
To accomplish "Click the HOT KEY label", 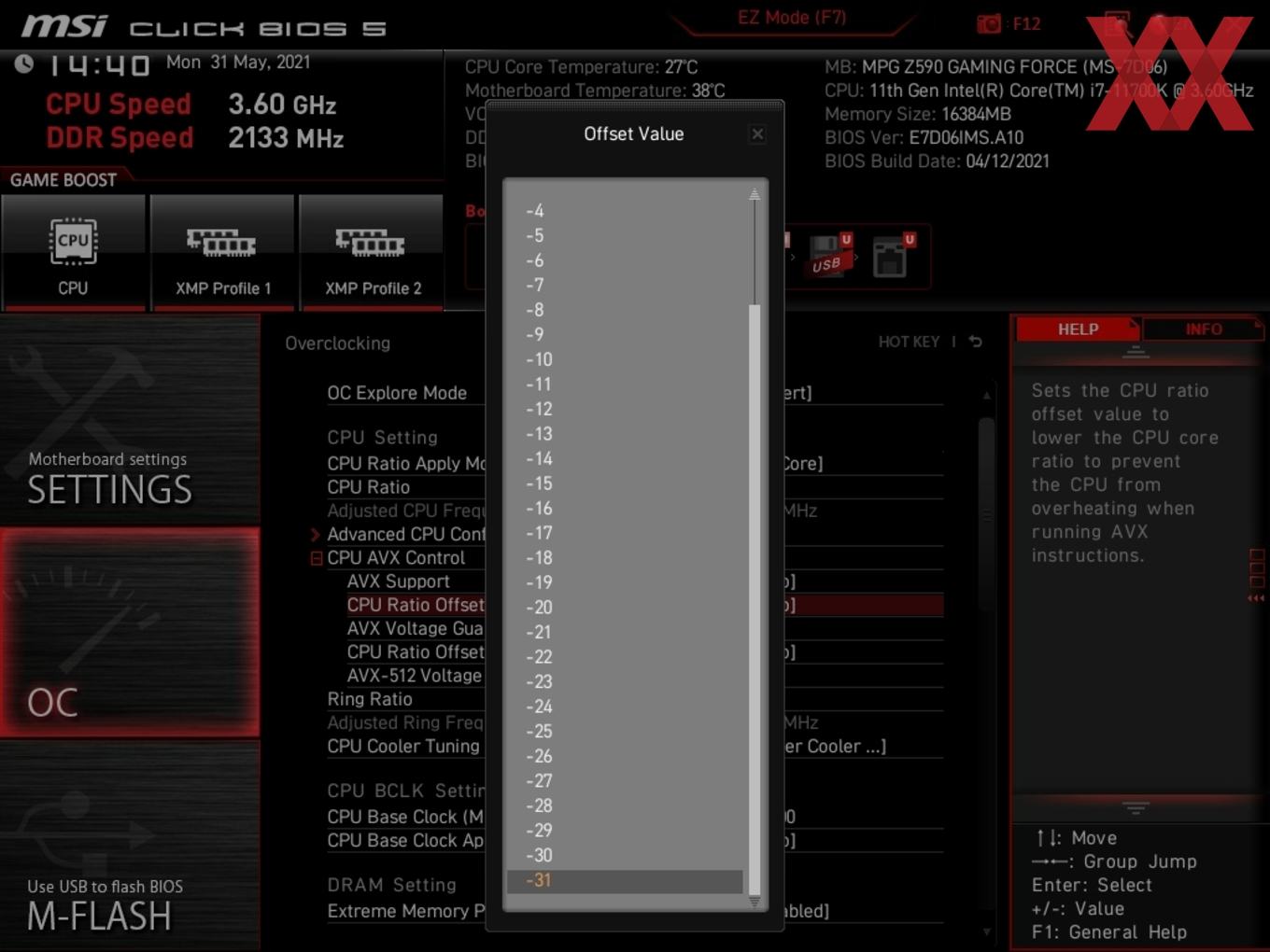I will point(909,342).
